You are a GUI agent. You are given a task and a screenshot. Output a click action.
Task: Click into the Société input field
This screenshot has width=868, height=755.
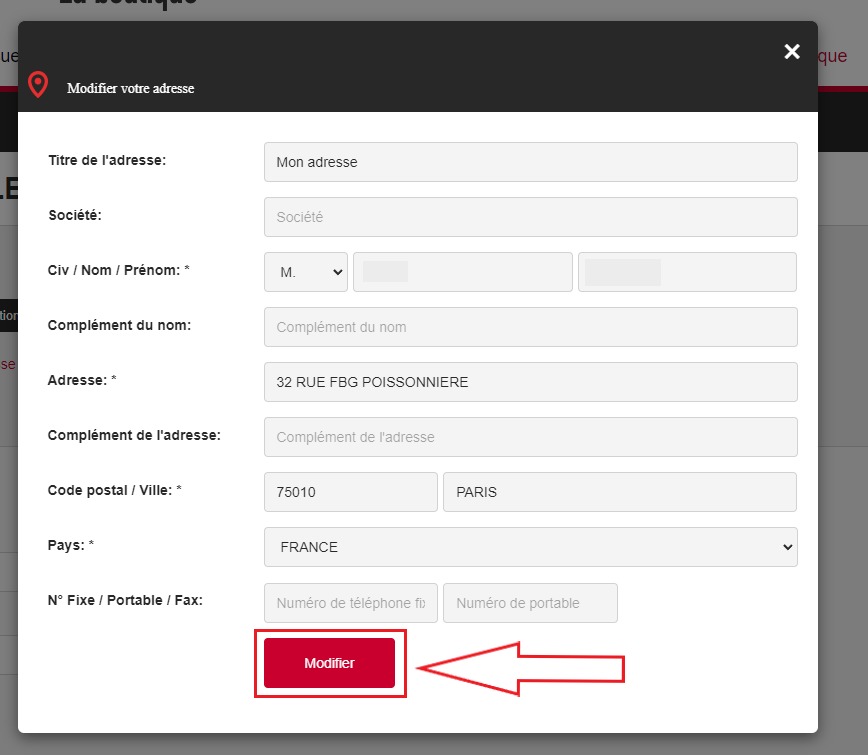(530, 217)
